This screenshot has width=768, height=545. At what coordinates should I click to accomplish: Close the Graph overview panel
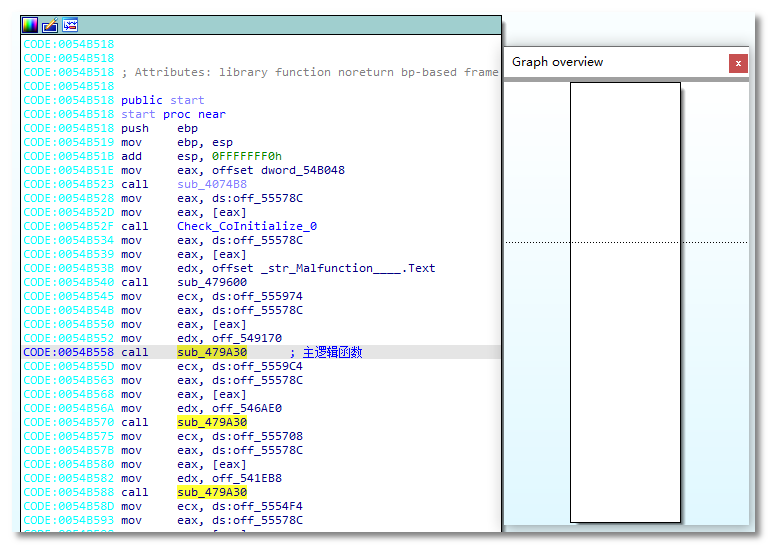(738, 63)
